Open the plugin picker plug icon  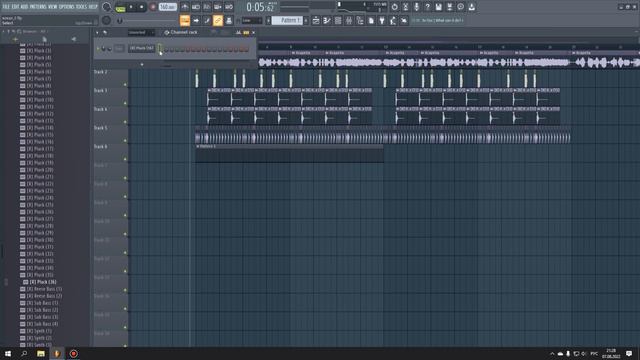[x=382, y=20]
